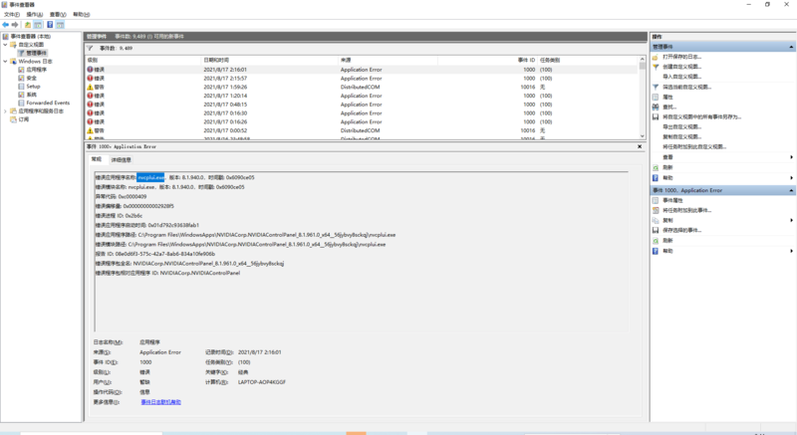
Task: Collapse the Windows 日志 tree node
Action: tap(5, 61)
